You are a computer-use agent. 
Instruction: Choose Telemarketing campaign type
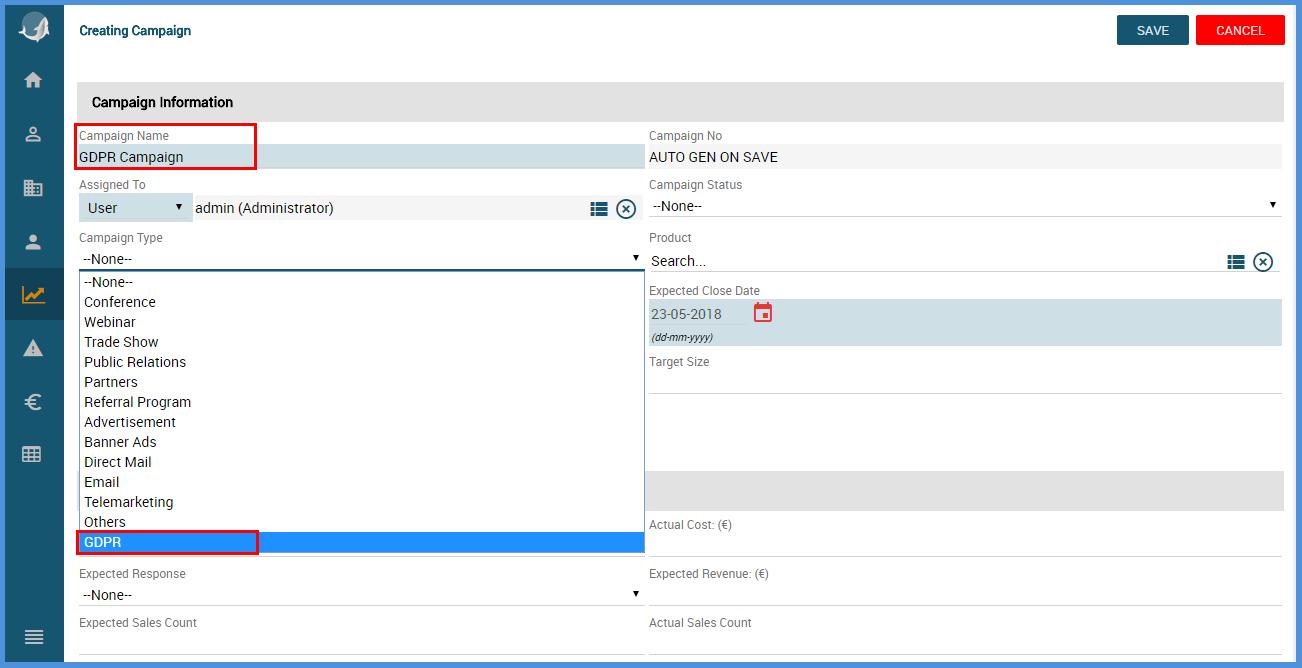point(361,502)
